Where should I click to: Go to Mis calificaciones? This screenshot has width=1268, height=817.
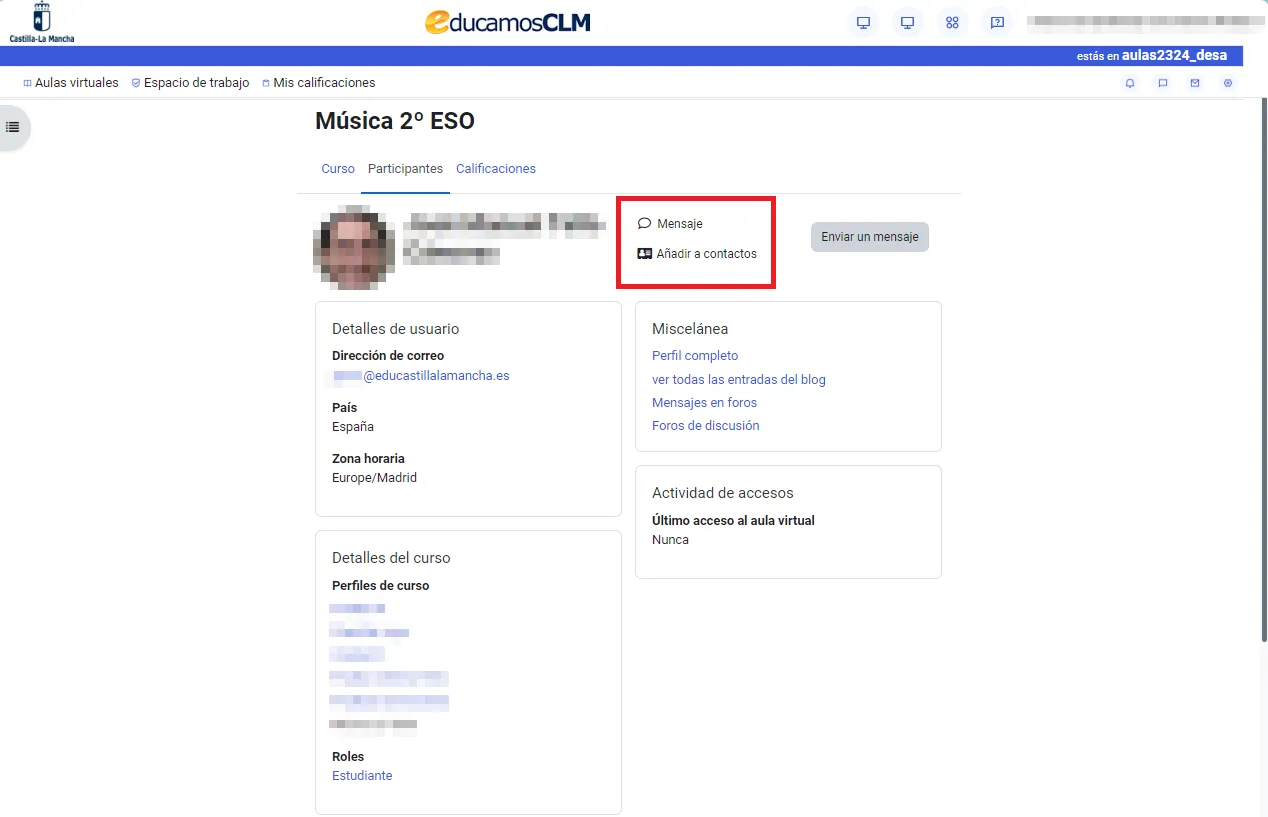point(319,83)
